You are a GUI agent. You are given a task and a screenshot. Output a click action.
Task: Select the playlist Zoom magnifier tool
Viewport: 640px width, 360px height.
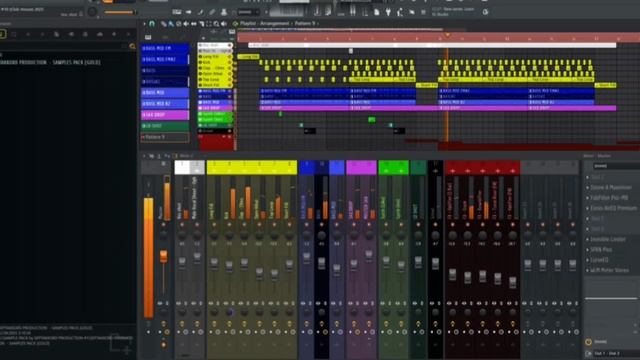tap(216, 24)
